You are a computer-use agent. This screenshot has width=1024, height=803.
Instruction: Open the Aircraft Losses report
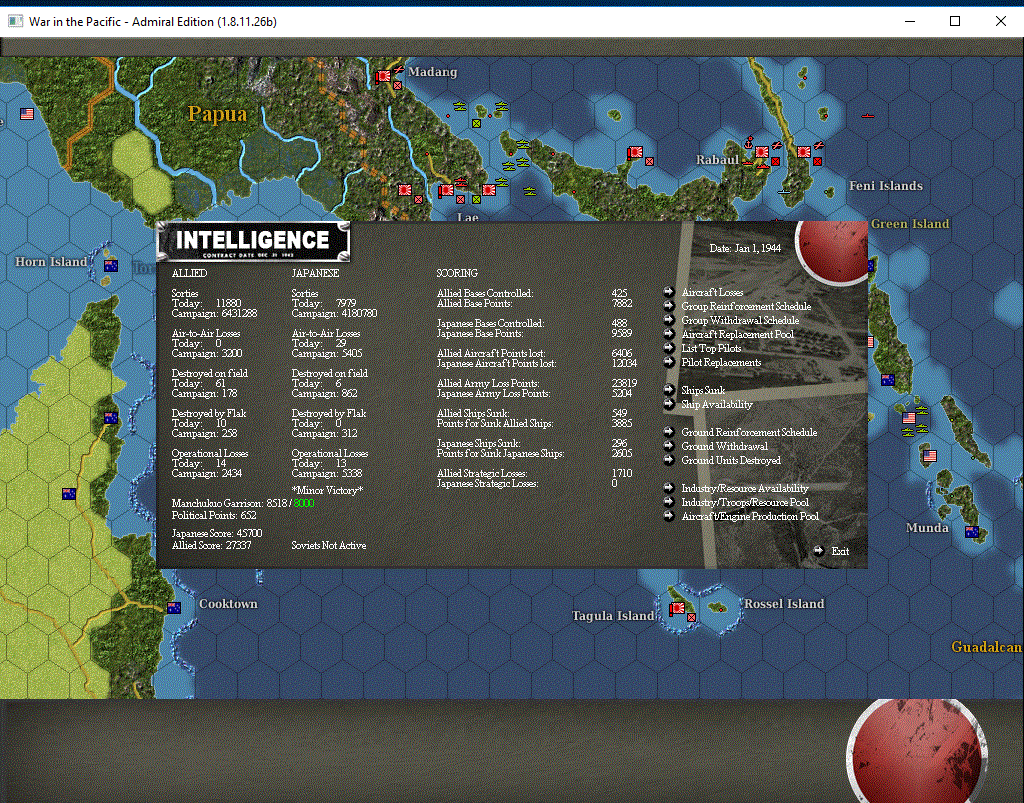pos(712,292)
